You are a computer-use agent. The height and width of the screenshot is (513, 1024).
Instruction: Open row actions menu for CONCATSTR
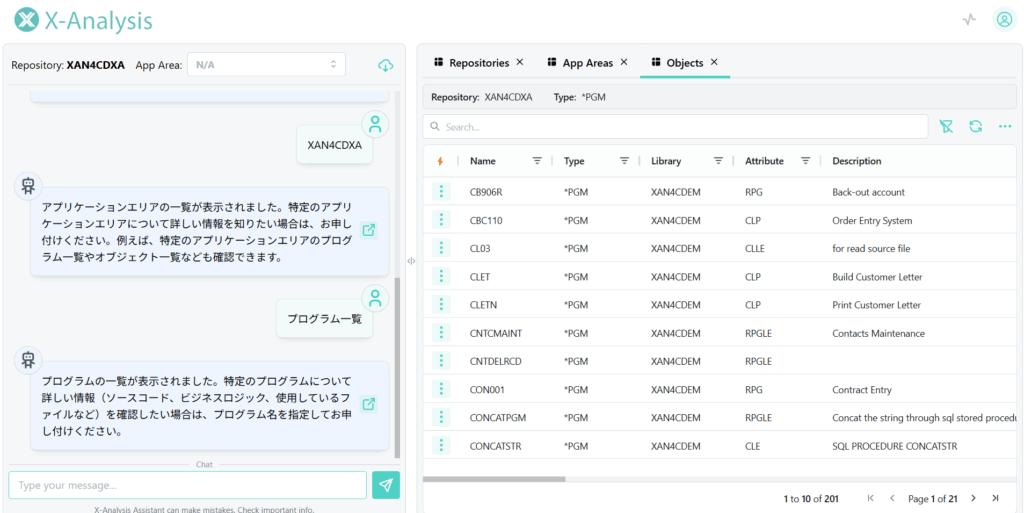[x=441, y=446]
